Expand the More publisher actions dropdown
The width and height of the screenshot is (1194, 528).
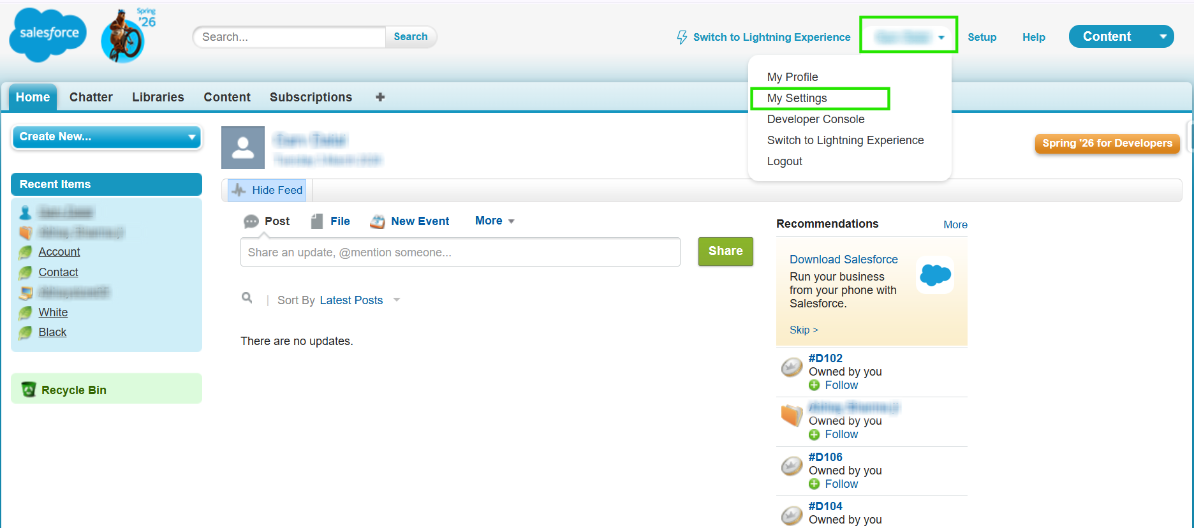495,221
